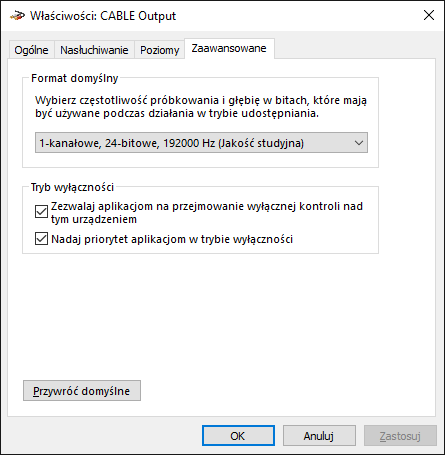This screenshot has width=445, height=455.
Task: Click the greyed-out Zastosuj button
Action: pyautogui.click(x=400, y=436)
